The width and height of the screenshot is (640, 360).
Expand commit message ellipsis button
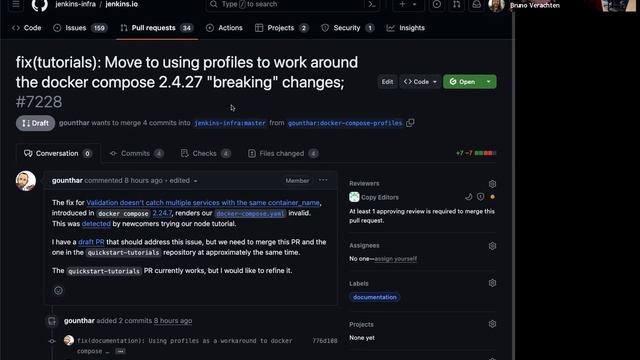[120, 351]
